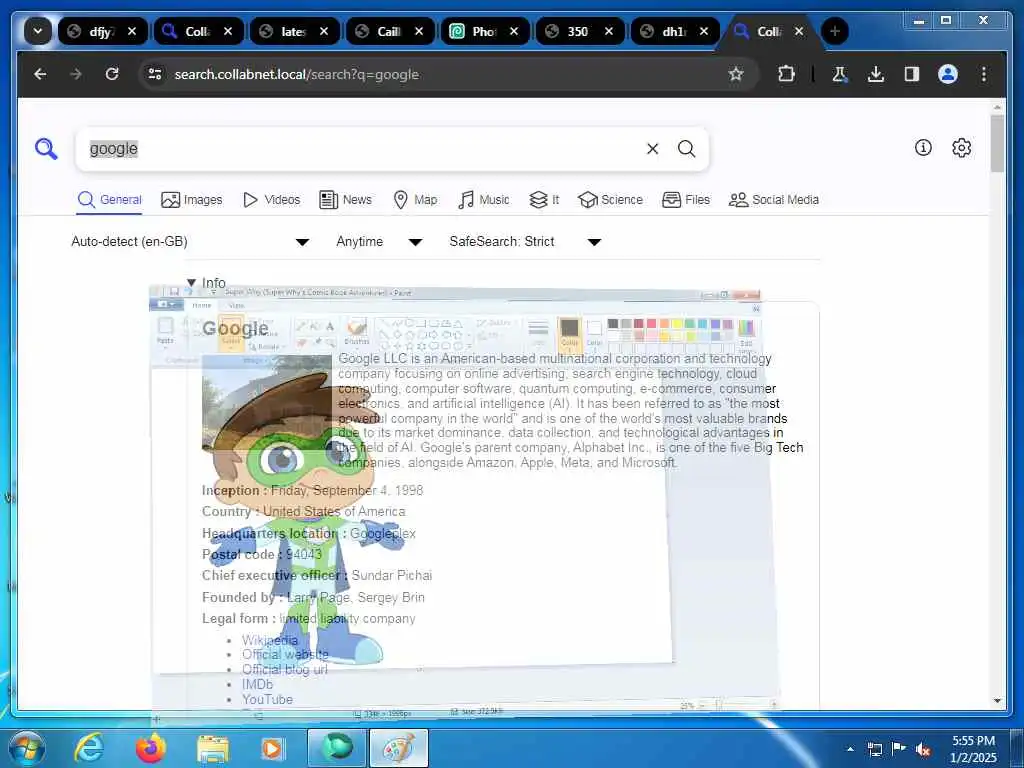Image resolution: width=1024 pixels, height=768 pixels.
Task: Submit search with the magnifier button
Action: pos(686,149)
